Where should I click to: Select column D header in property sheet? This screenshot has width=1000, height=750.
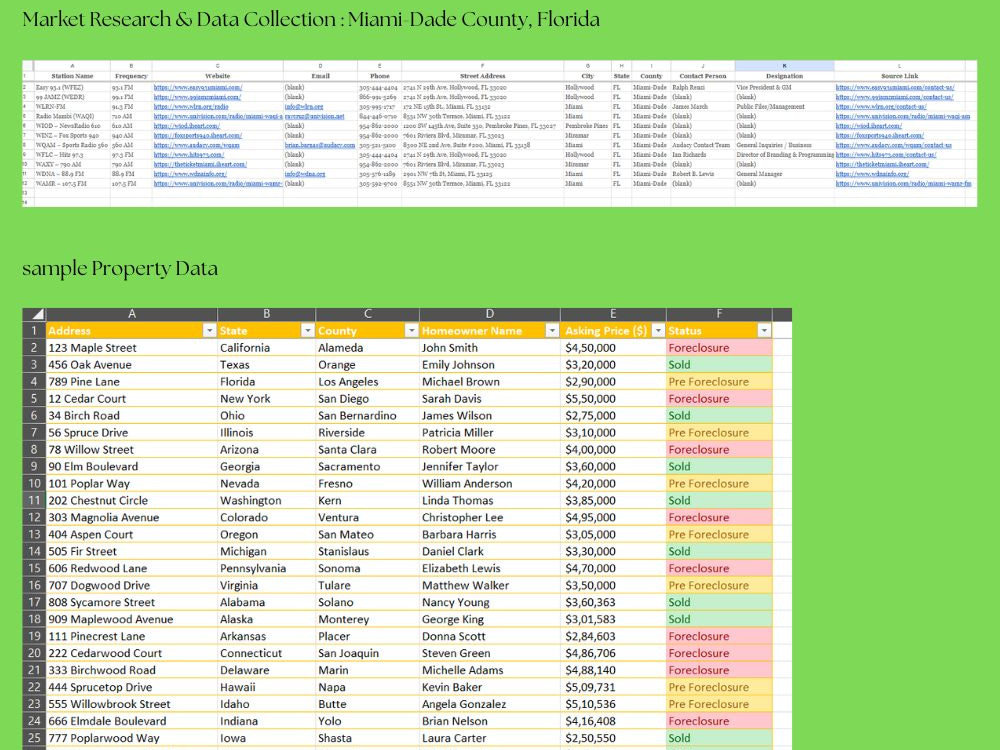(490, 314)
